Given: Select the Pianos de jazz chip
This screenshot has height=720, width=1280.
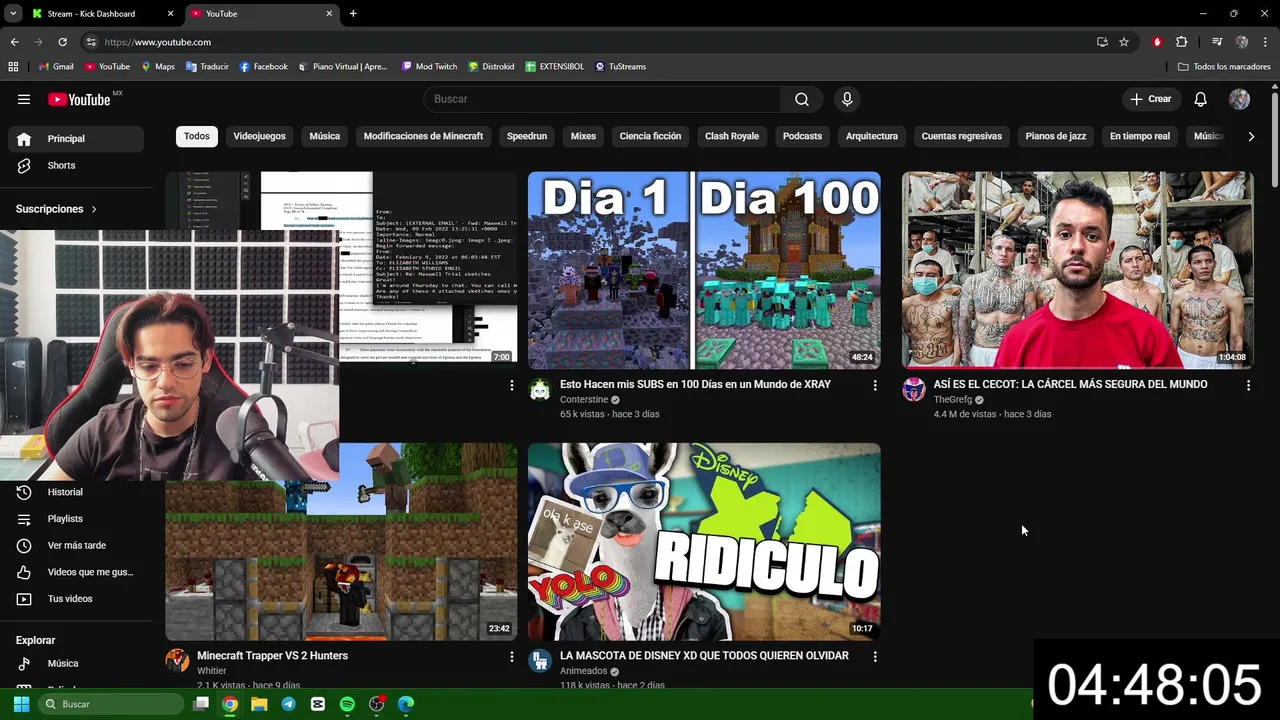Looking at the screenshot, I should [1056, 136].
